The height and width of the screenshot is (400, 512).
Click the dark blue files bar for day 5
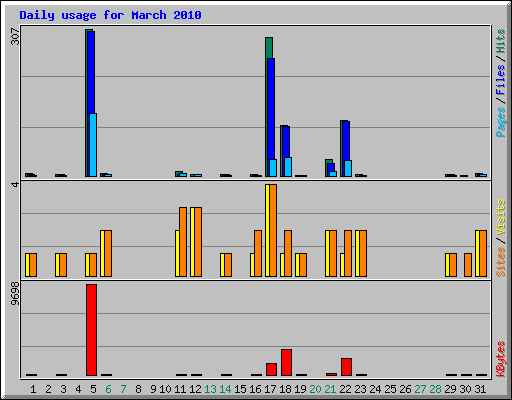[91, 72]
